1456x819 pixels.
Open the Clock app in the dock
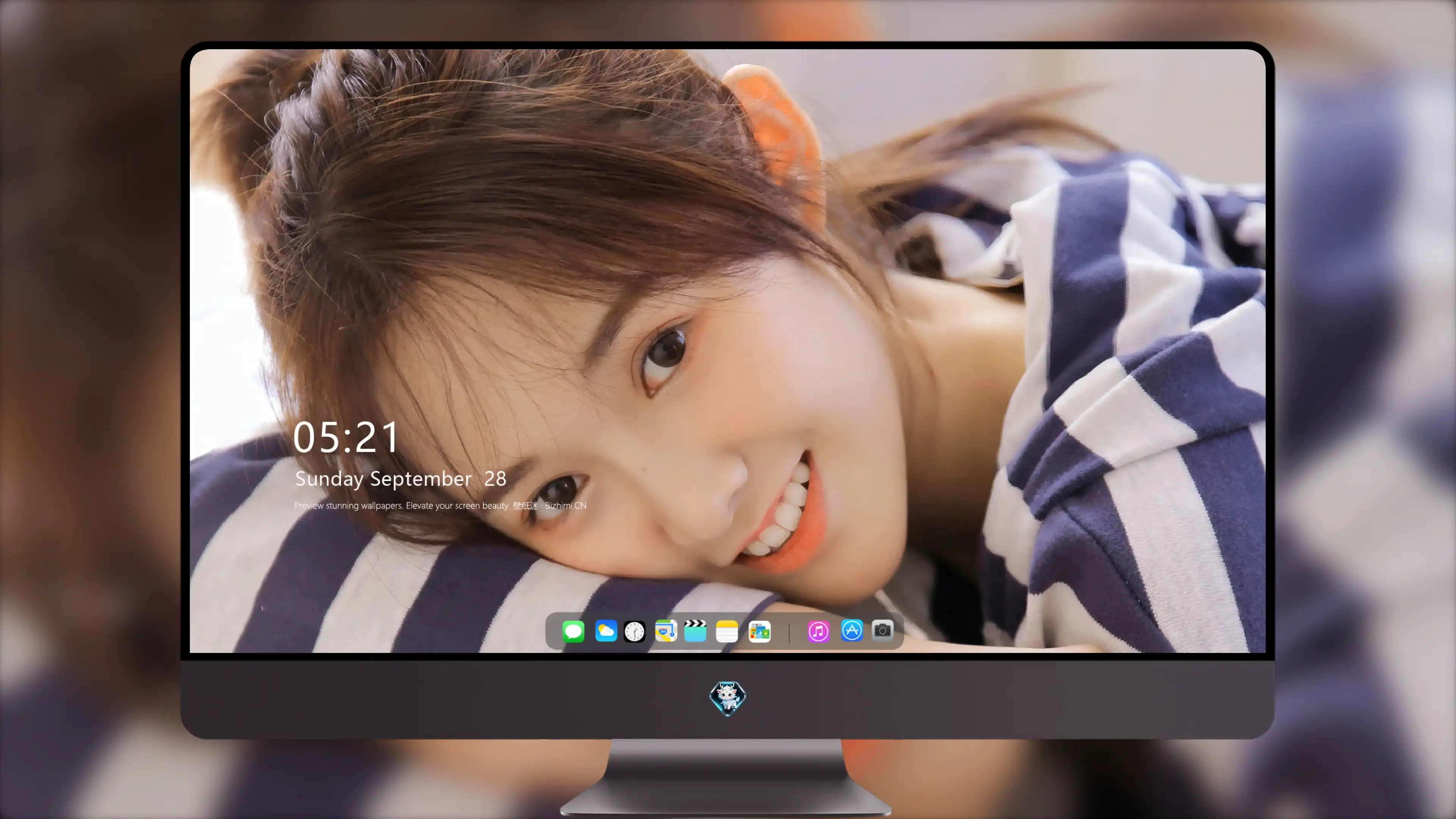(x=634, y=631)
